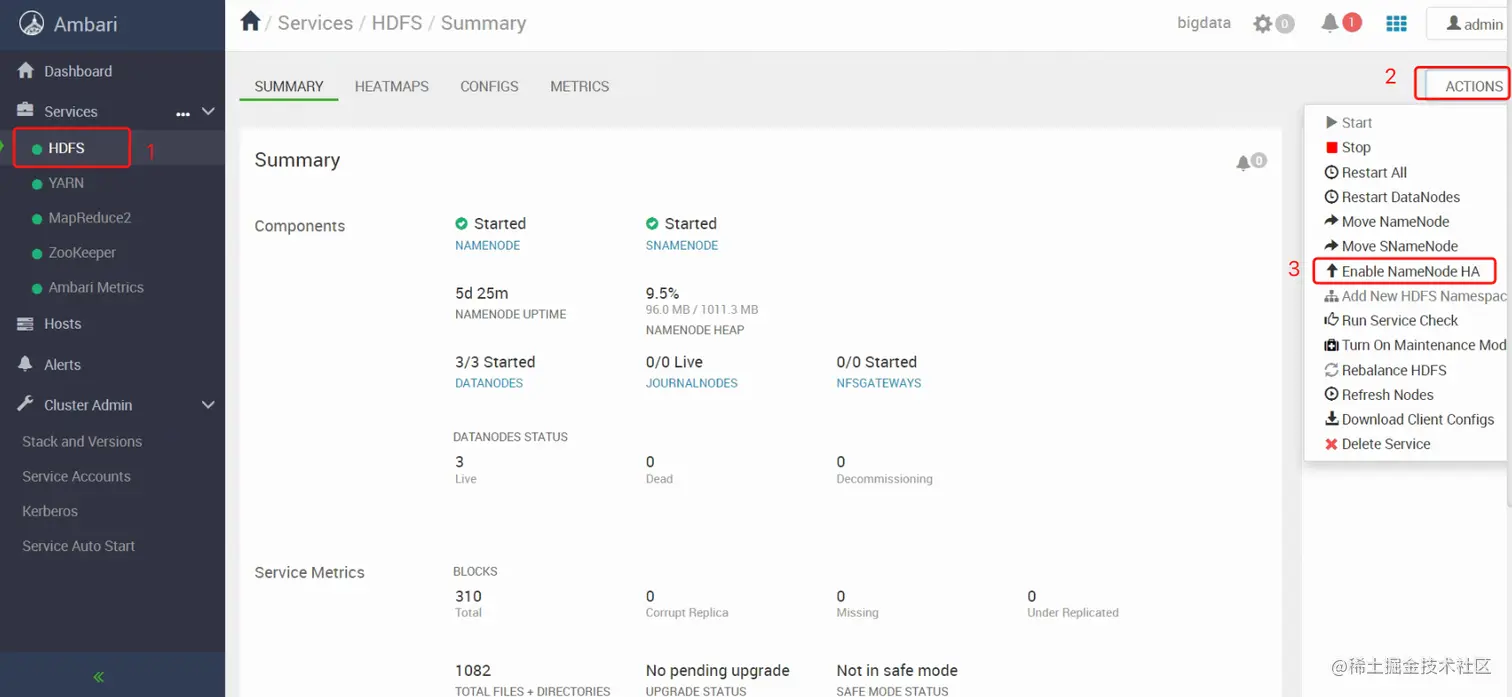Click the '5d 25m' uptime value
This screenshot has height=697, width=1512.
pyautogui.click(x=482, y=293)
